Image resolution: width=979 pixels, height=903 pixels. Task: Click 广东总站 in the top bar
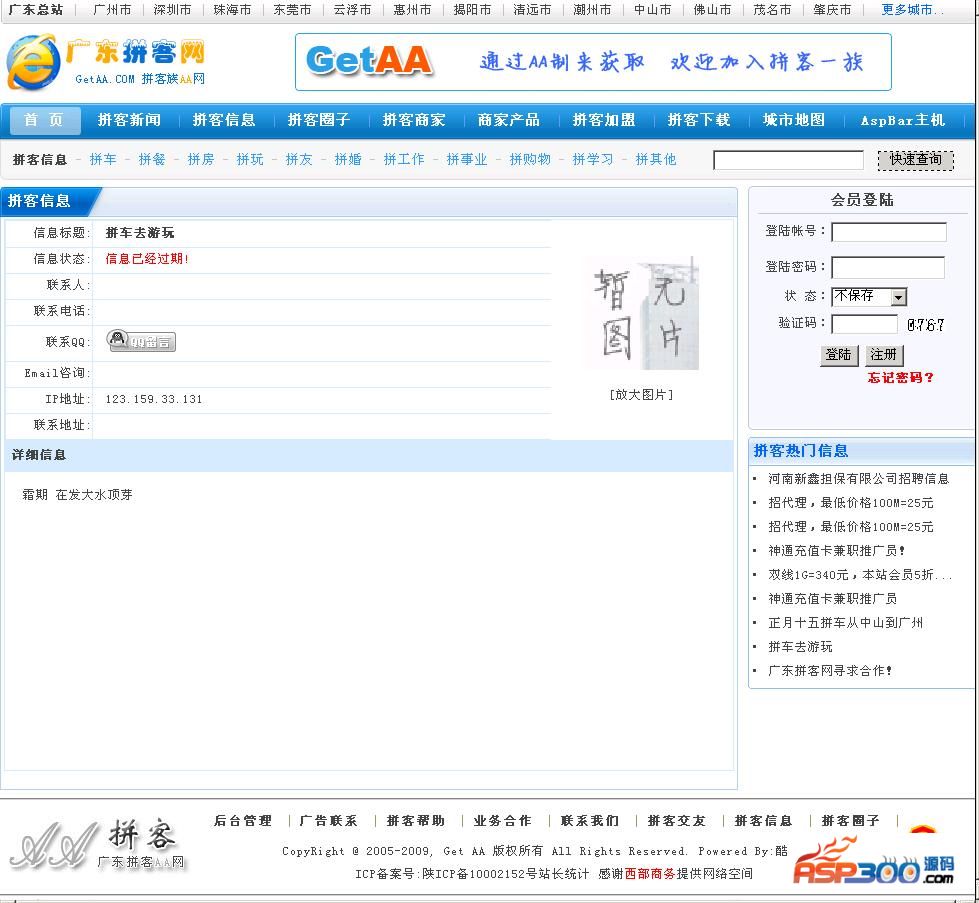click(36, 10)
